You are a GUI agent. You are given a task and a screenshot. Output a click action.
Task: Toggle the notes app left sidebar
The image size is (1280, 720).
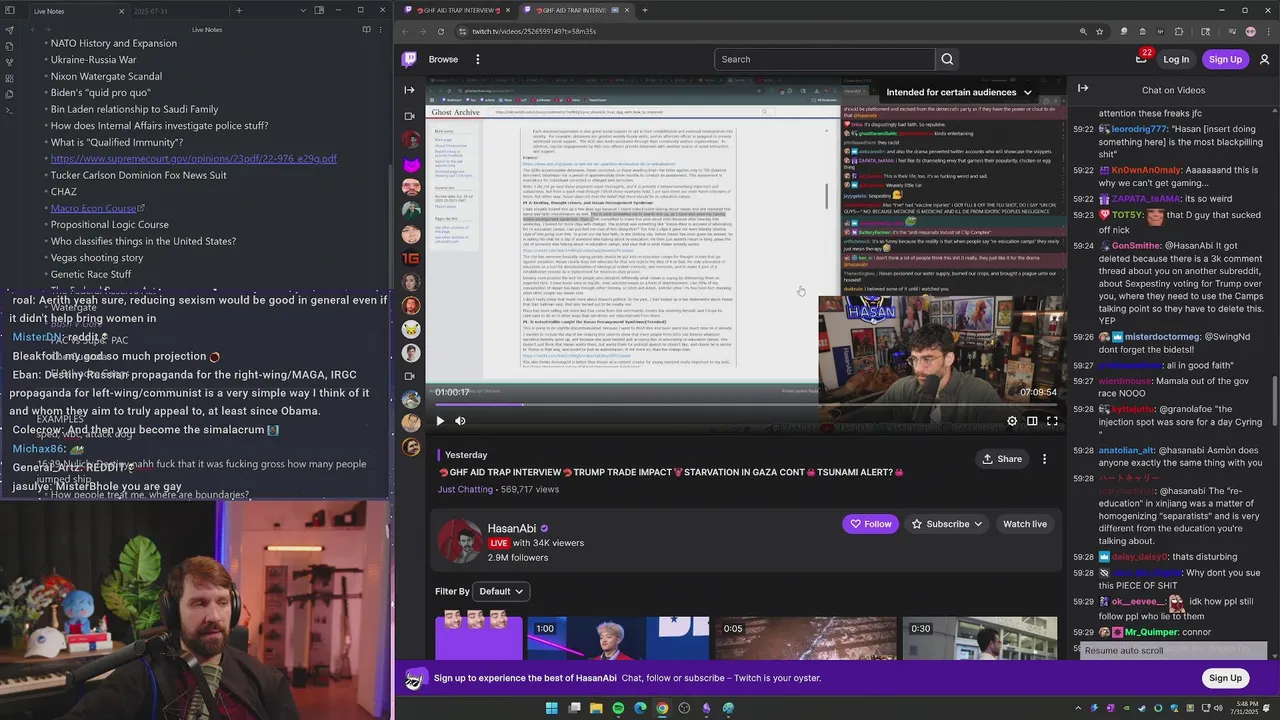coord(9,11)
